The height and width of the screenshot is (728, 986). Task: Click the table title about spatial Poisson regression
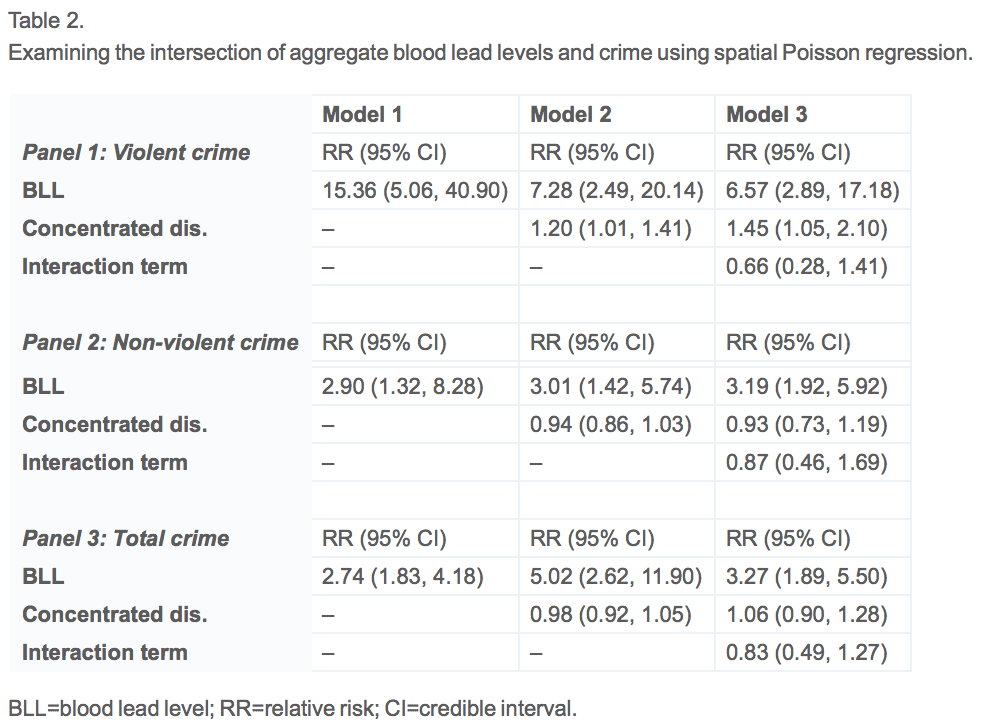(x=490, y=53)
